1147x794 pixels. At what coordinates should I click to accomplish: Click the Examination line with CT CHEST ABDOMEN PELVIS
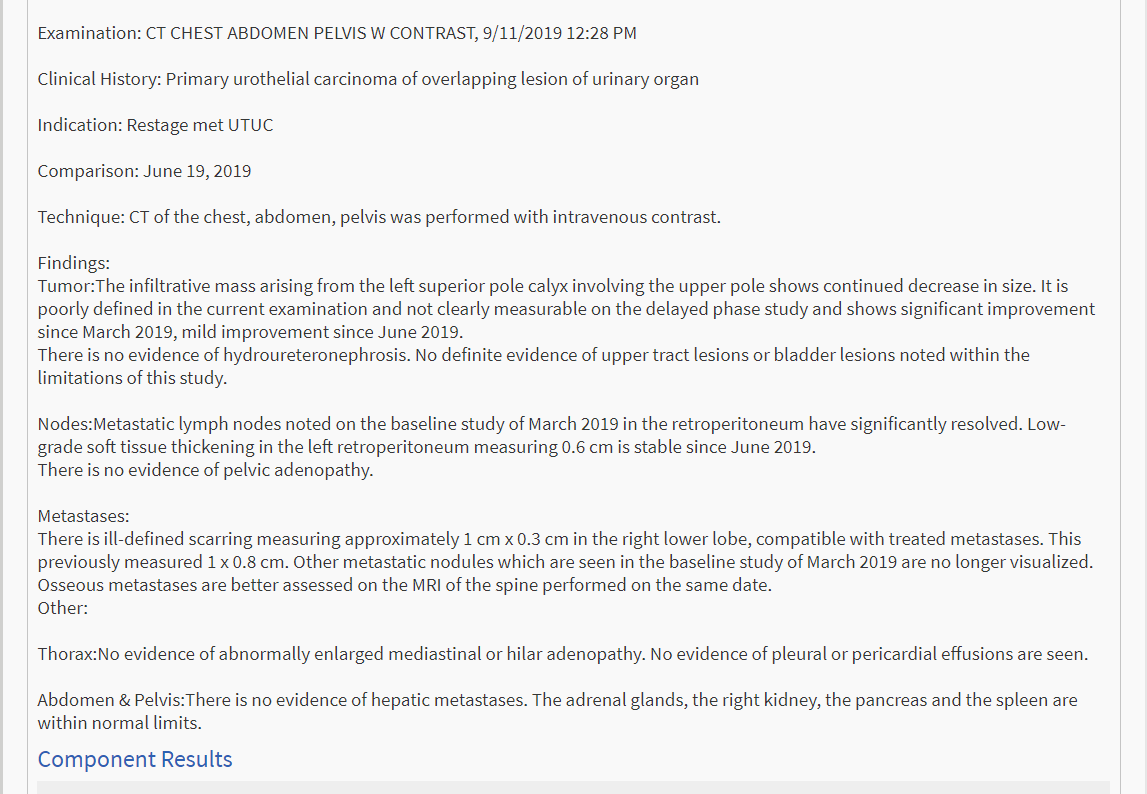337,33
